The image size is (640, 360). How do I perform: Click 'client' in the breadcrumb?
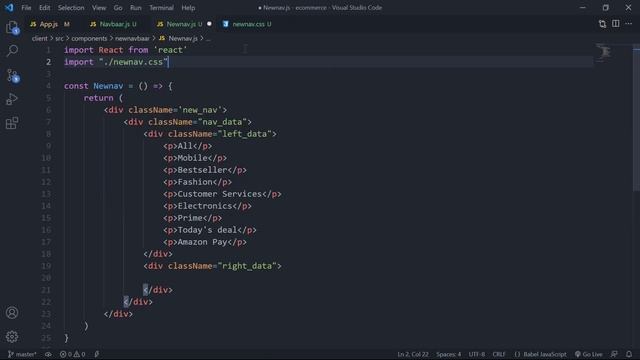tap(40, 38)
